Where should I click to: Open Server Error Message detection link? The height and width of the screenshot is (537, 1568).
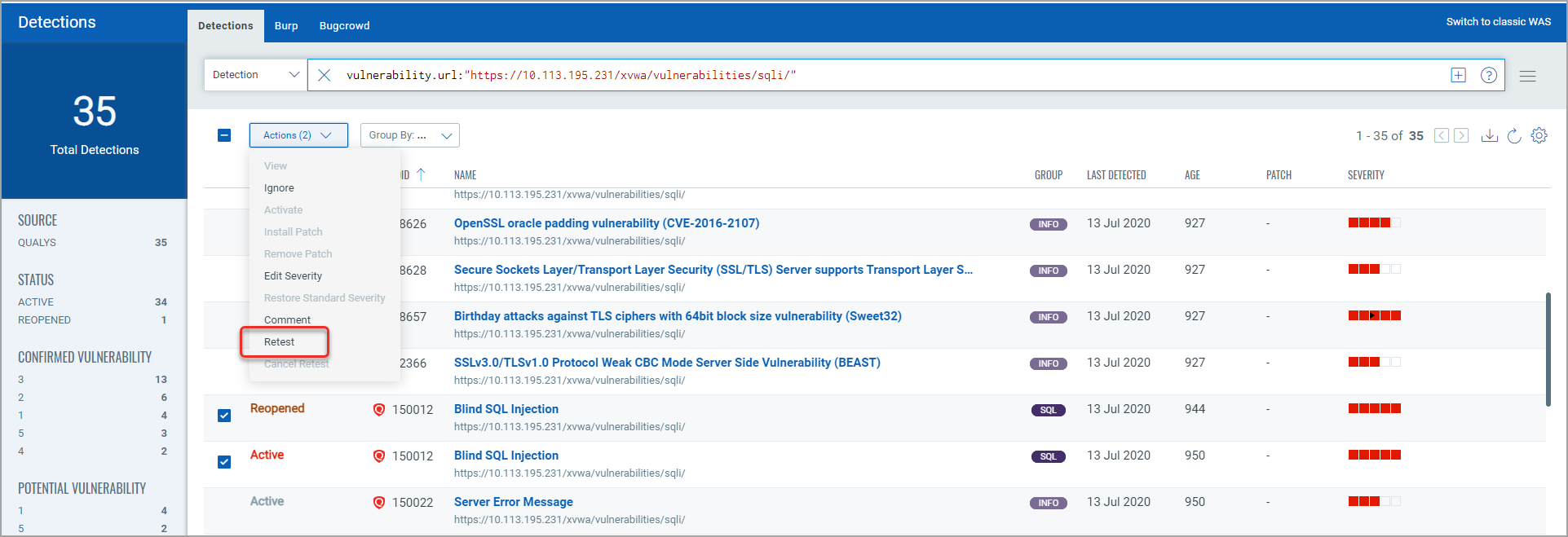[514, 502]
